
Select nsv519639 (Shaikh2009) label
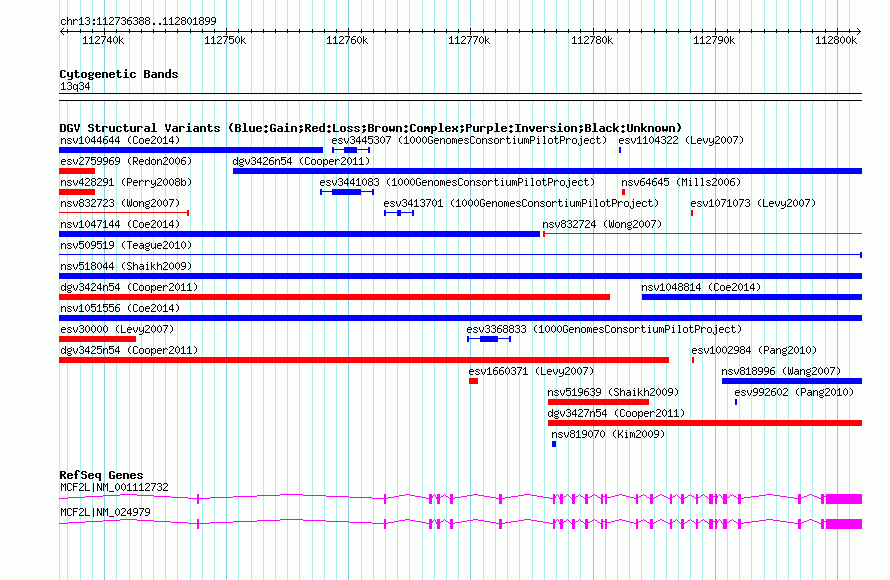tap(613, 392)
